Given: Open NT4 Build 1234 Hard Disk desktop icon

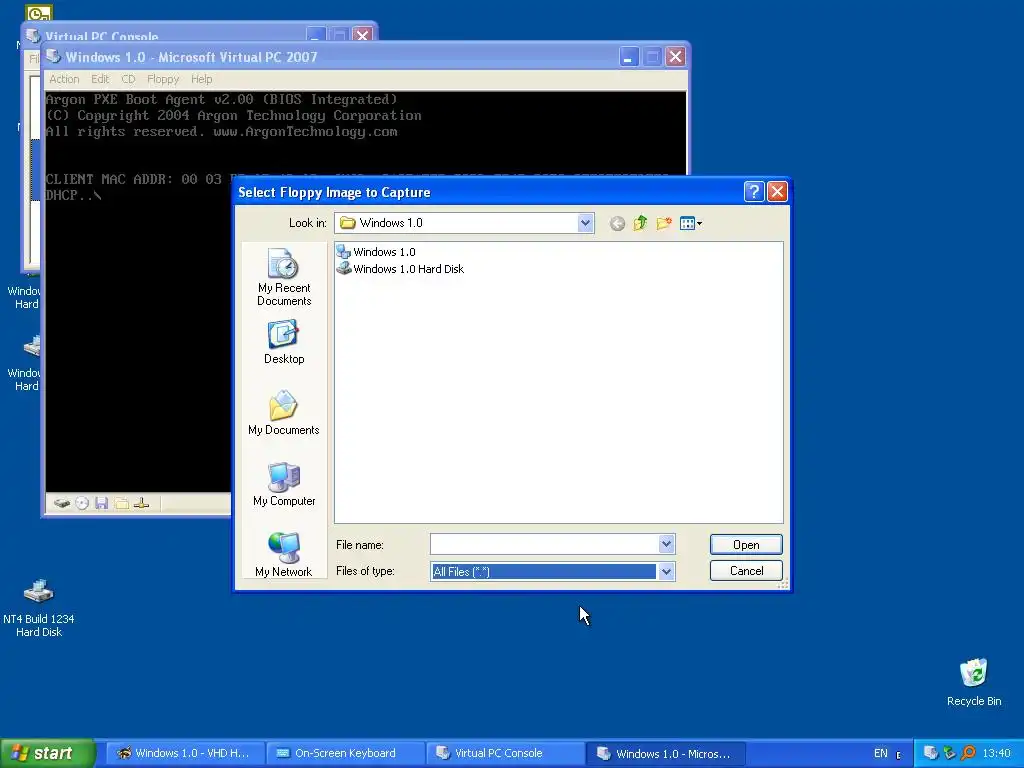Looking at the screenshot, I should (39, 608).
